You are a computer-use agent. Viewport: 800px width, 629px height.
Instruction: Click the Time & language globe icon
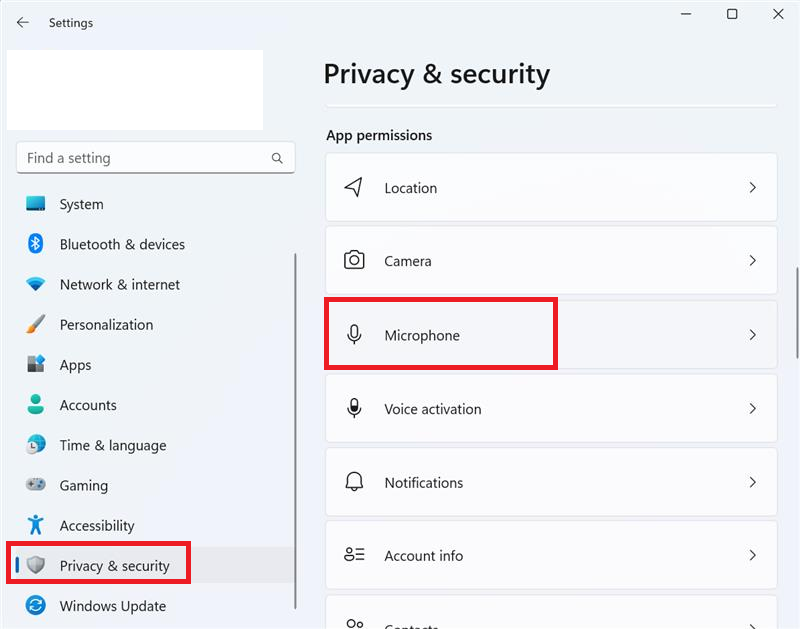pyautogui.click(x=36, y=445)
